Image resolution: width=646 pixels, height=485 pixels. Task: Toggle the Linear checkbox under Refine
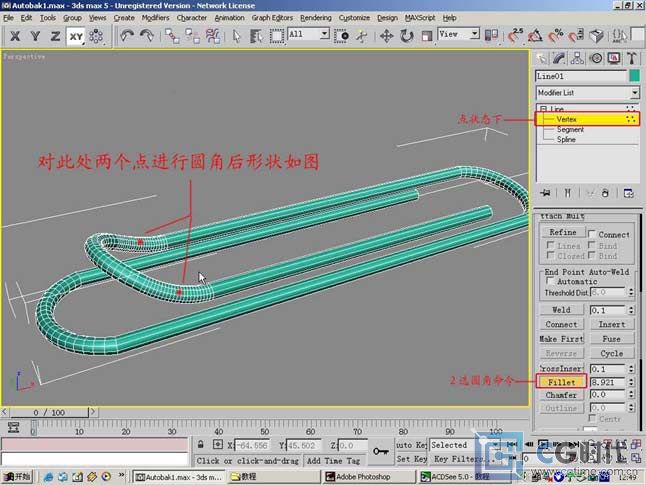pyautogui.click(x=550, y=245)
